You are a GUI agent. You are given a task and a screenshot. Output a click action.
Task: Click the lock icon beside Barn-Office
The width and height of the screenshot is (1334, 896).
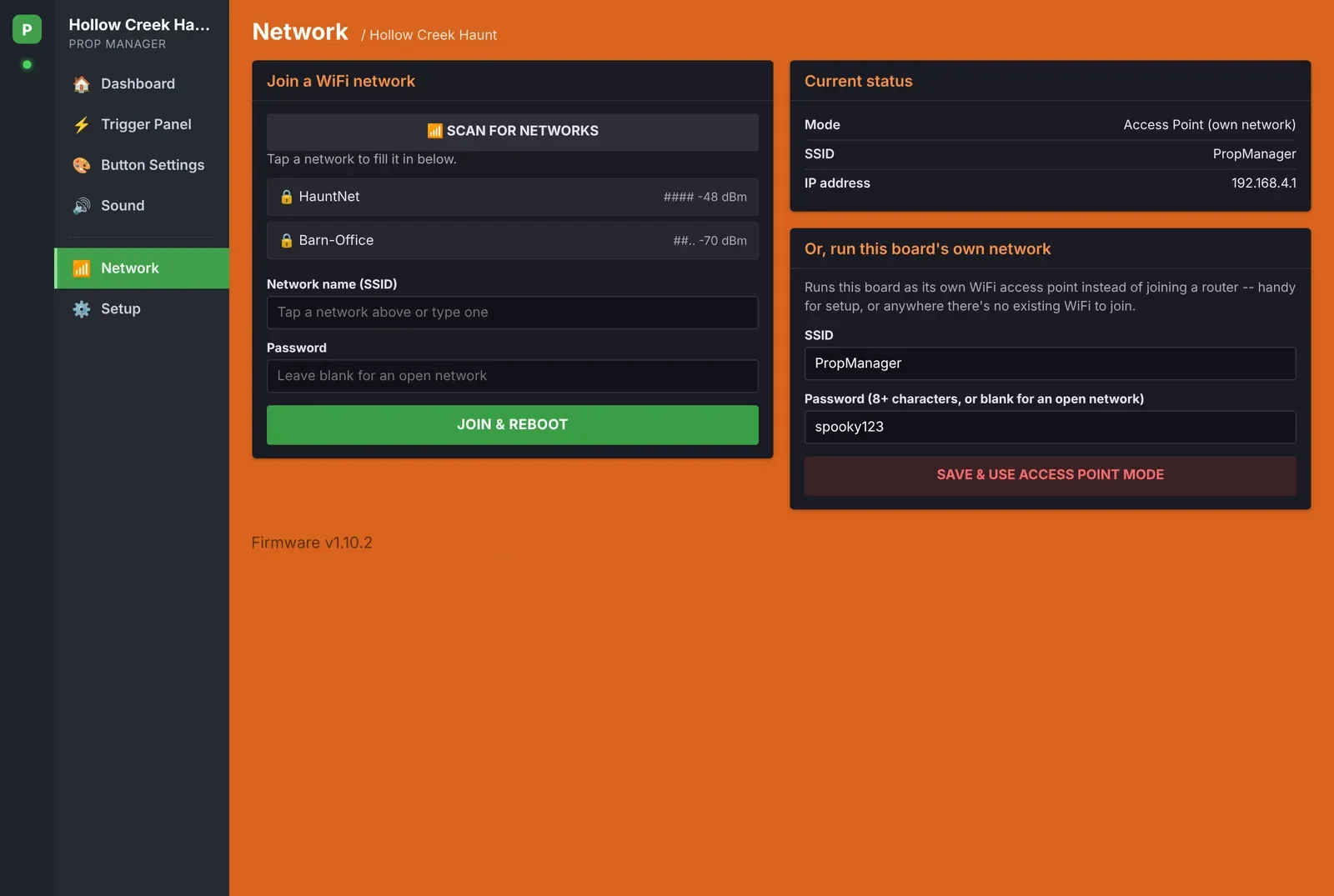pyautogui.click(x=286, y=240)
